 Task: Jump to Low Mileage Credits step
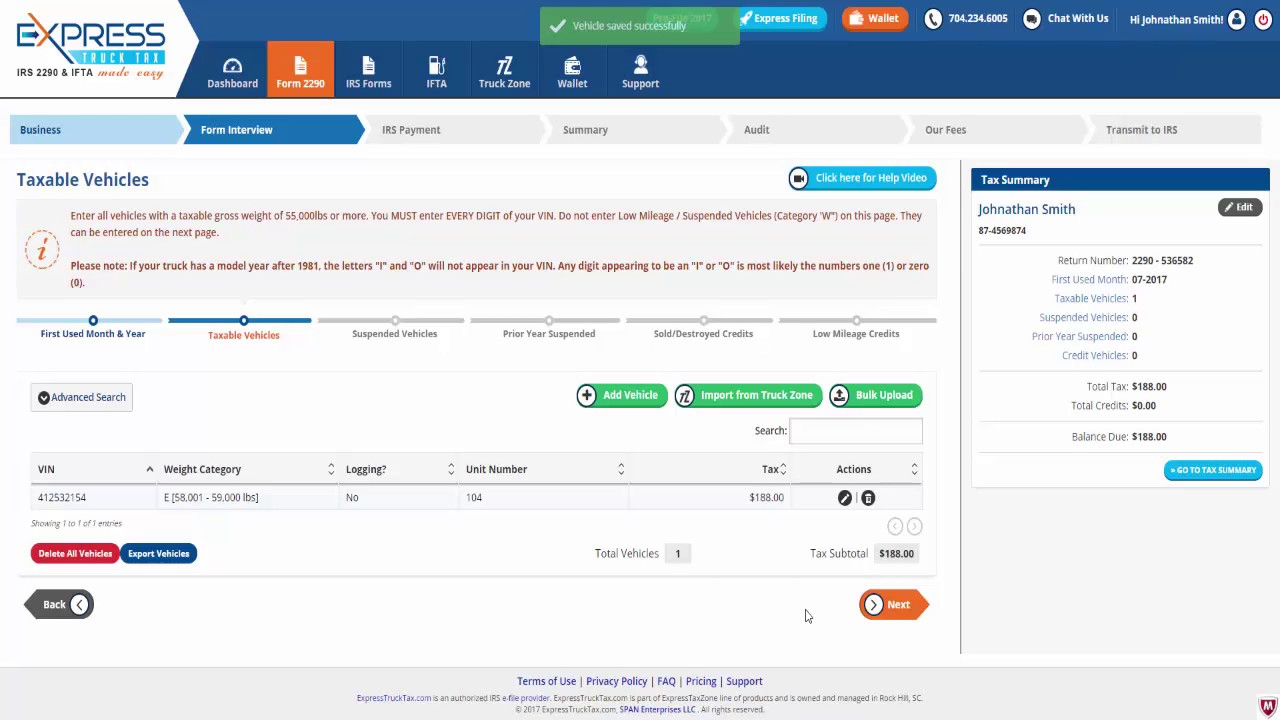(856, 327)
